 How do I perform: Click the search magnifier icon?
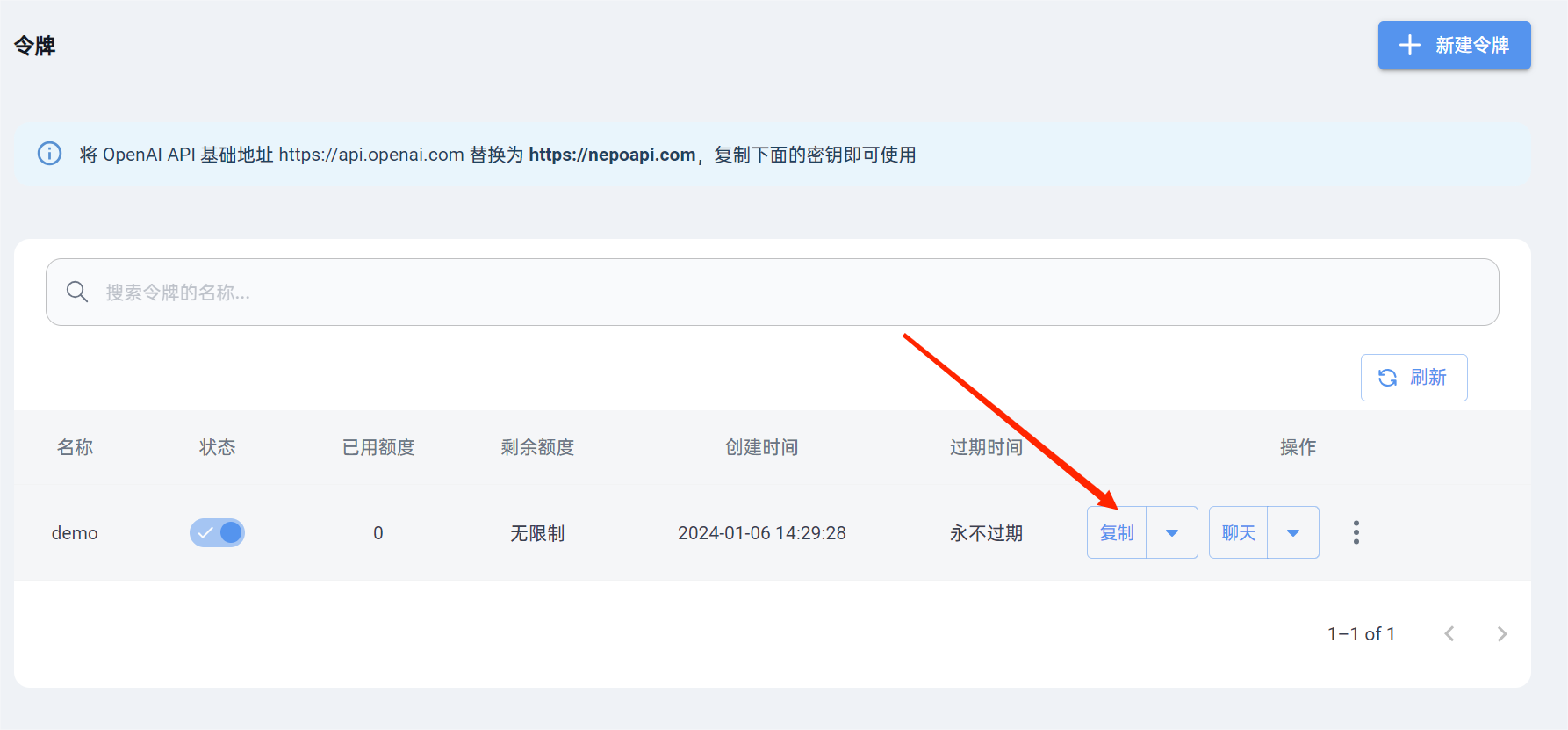point(77,292)
